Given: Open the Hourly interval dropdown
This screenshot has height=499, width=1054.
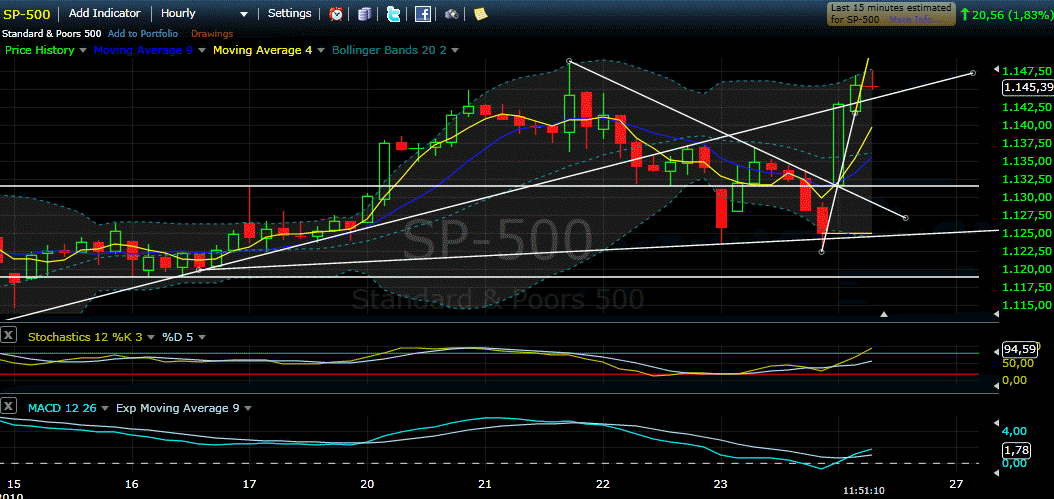Looking at the screenshot, I should [205, 13].
